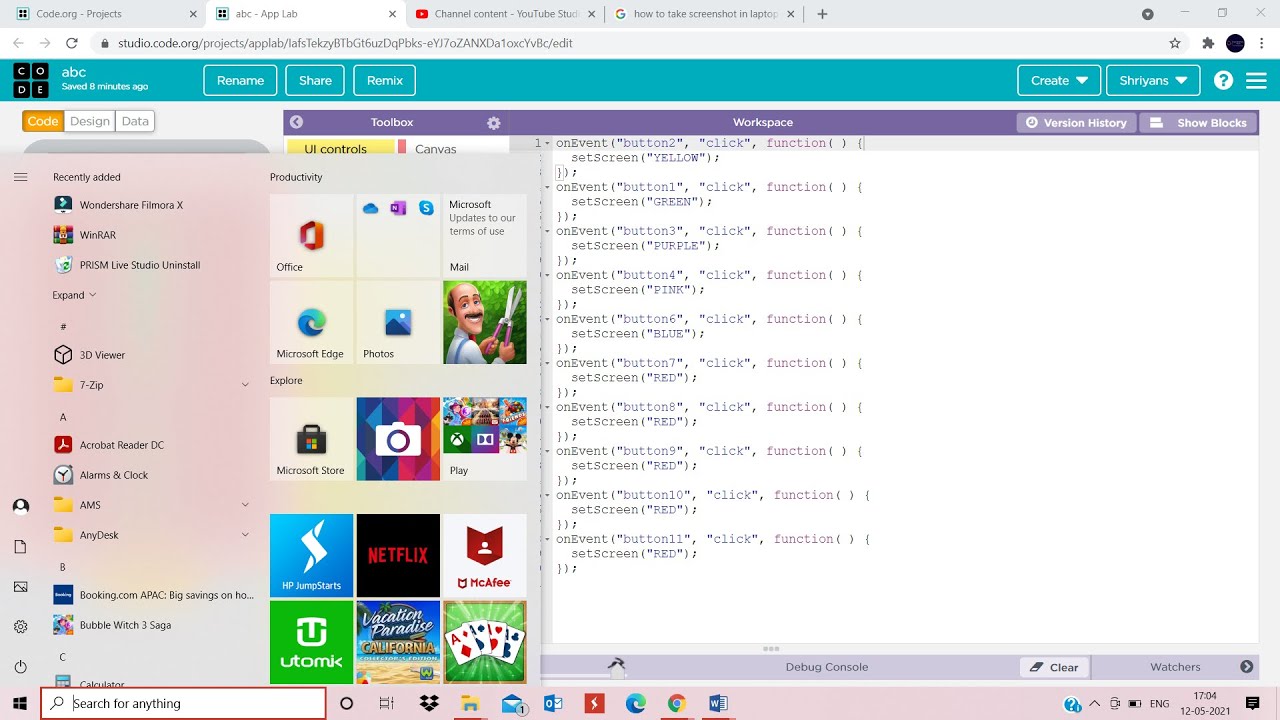
Task: Toggle Show Blocks mode
Action: tap(1198, 122)
